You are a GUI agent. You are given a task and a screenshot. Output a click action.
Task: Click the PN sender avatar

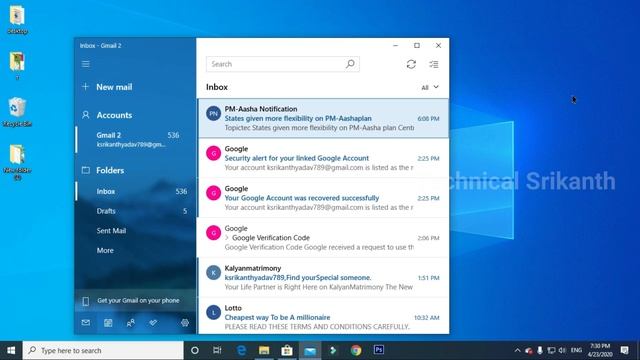click(213, 113)
